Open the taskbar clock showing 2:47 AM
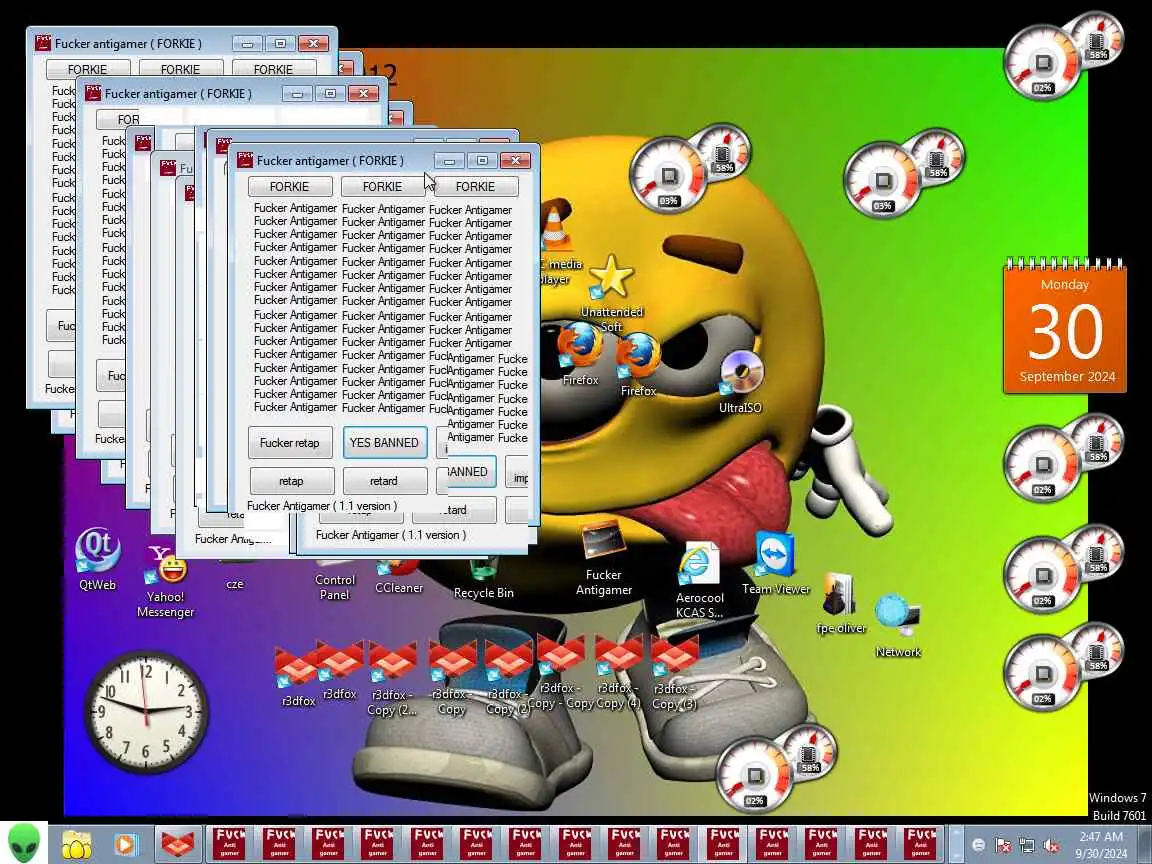Image resolution: width=1152 pixels, height=864 pixels. (1101, 845)
